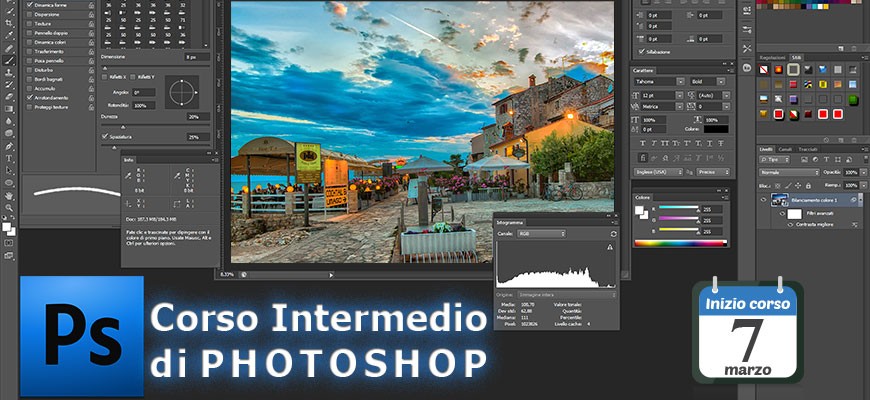The width and height of the screenshot is (870, 400).
Task: Change screen mode icon at toolbar bottom
Action: [9, 256]
